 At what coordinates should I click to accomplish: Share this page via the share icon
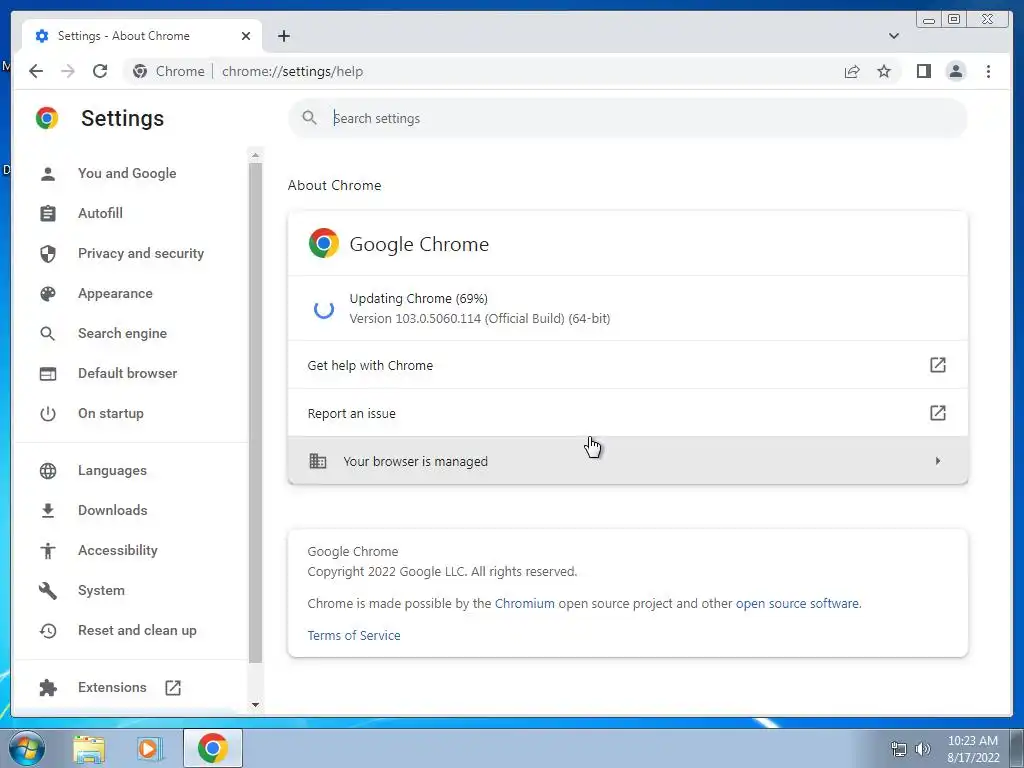click(852, 71)
